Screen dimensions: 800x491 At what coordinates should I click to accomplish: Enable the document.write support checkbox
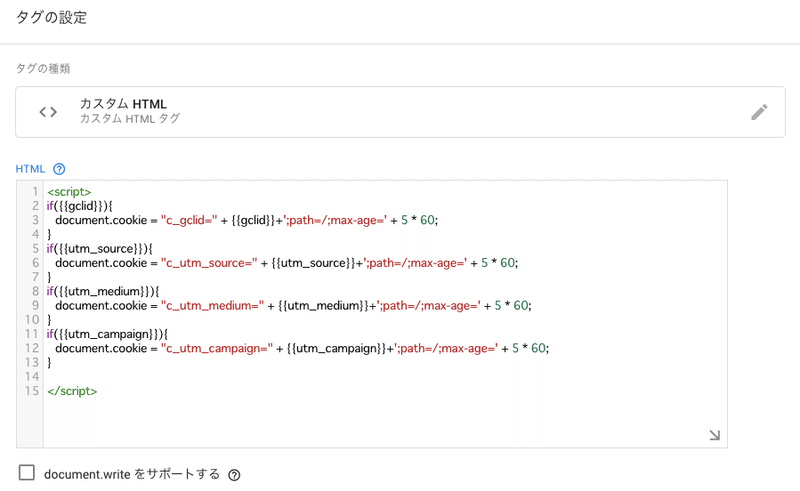(27, 473)
